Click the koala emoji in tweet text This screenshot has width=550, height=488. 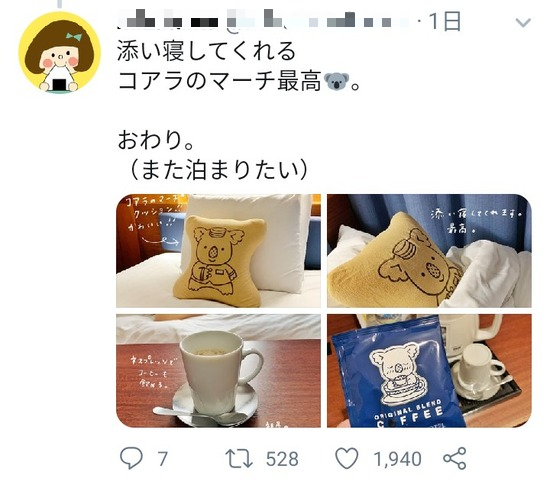click(x=336, y=81)
